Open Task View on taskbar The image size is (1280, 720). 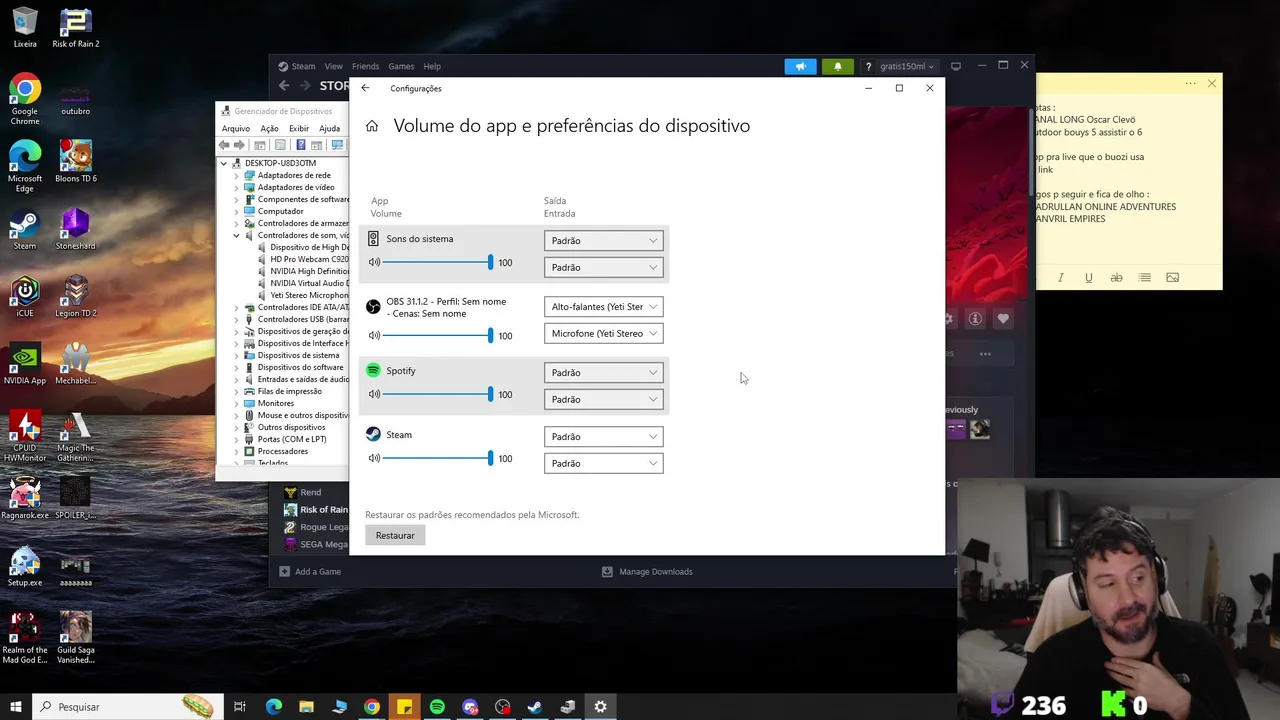tap(240, 707)
